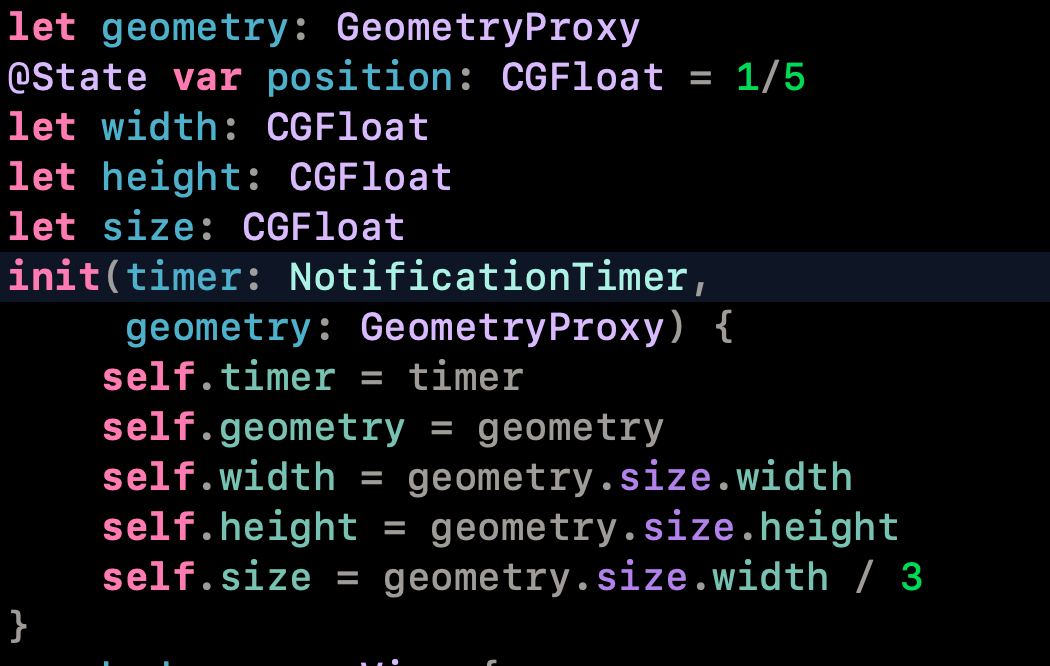Screen dimensions: 1050x666
Task: Click 'width' in let width declaration
Action: click(159, 127)
